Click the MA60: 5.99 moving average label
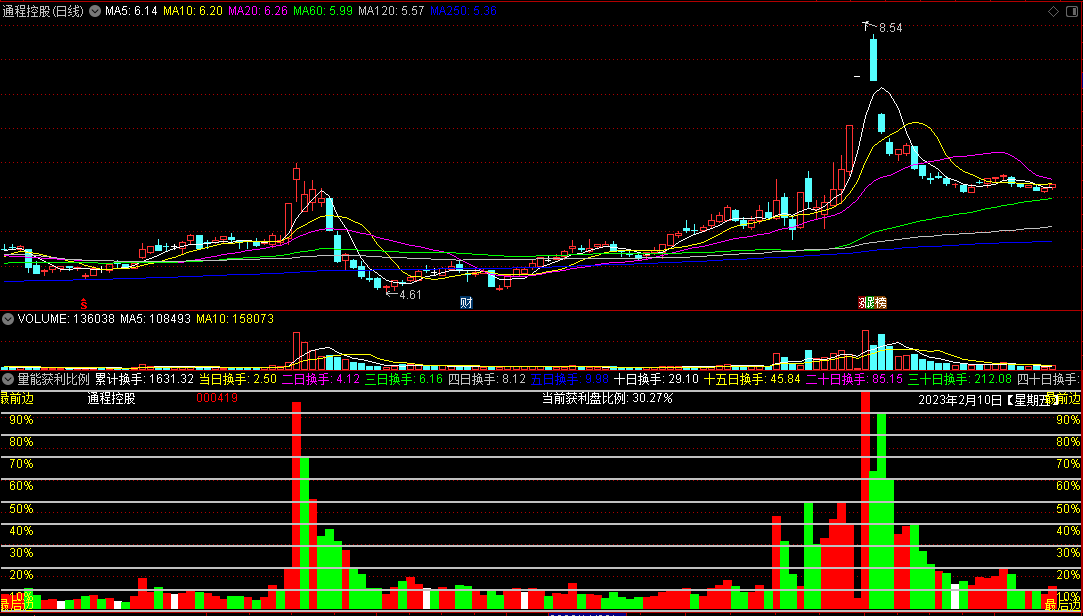This screenshot has width=1083, height=616. coord(323,11)
